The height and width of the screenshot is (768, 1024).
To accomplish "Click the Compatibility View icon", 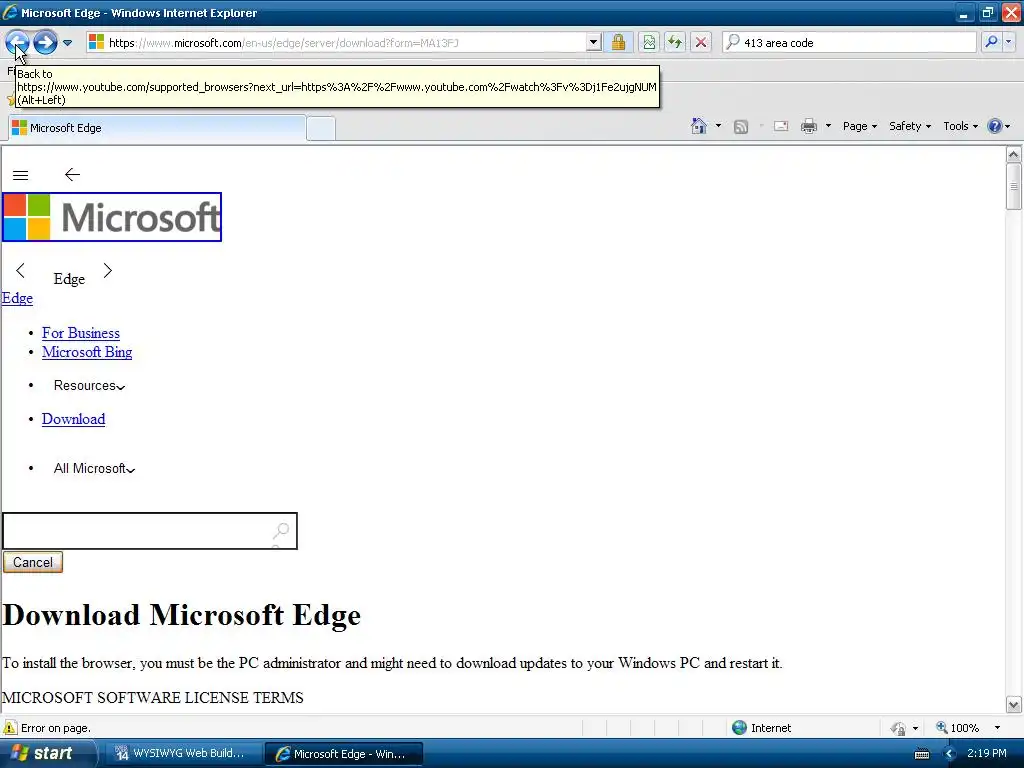I will pyautogui.click(x=649, y=43).
